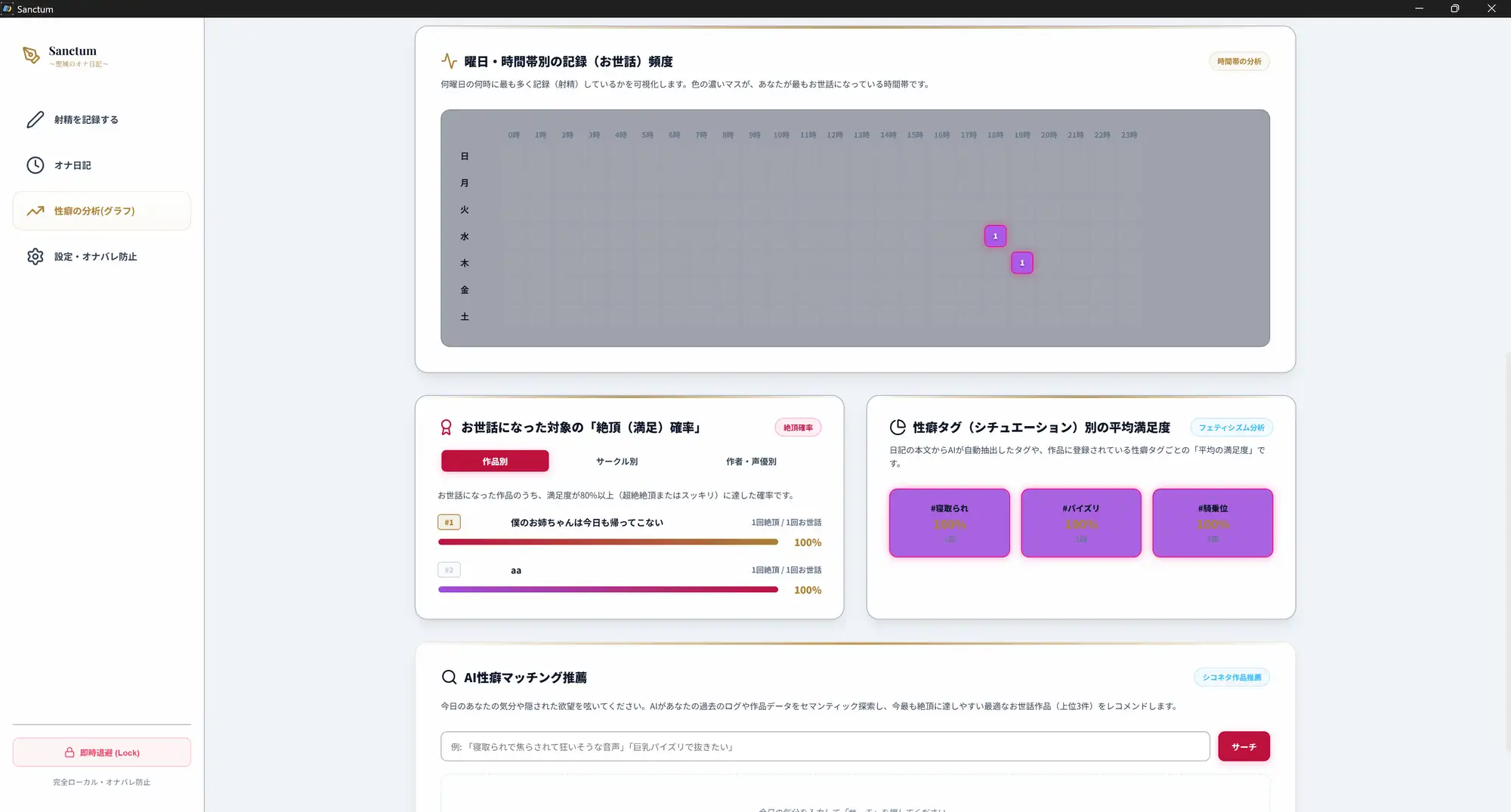
Task: Restore down the Sanctum window
Action: [x=1455, y=8]
